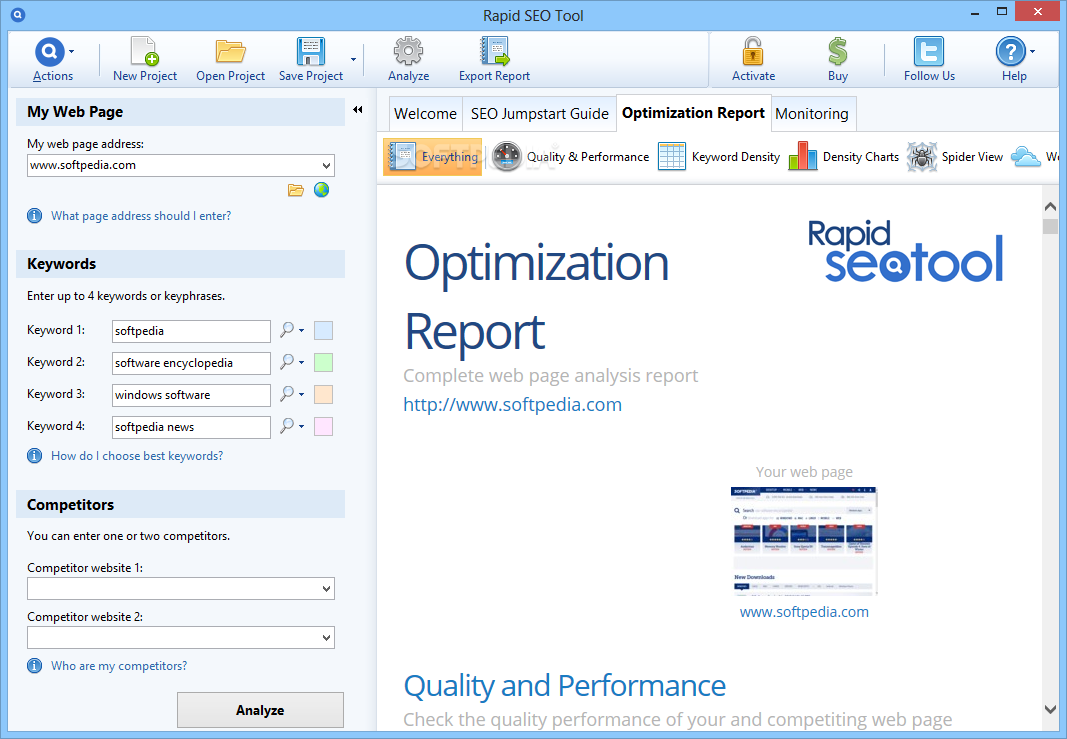Expand the Help dropdown arrow

click(1032, 52)
